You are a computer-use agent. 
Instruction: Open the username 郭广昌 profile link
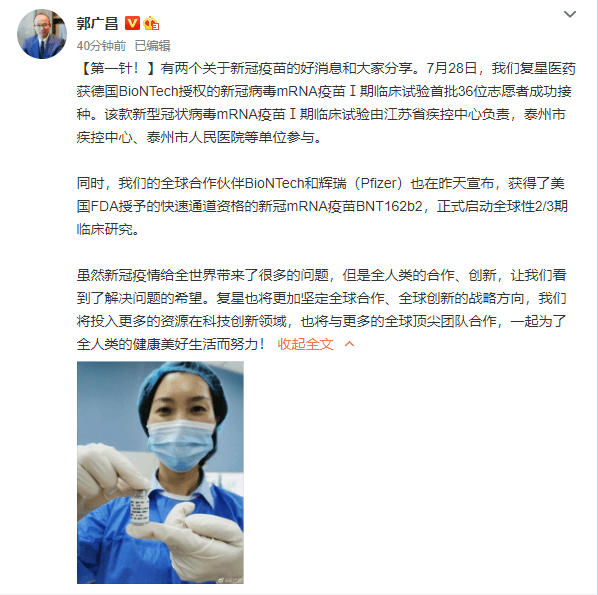[98, 23]
